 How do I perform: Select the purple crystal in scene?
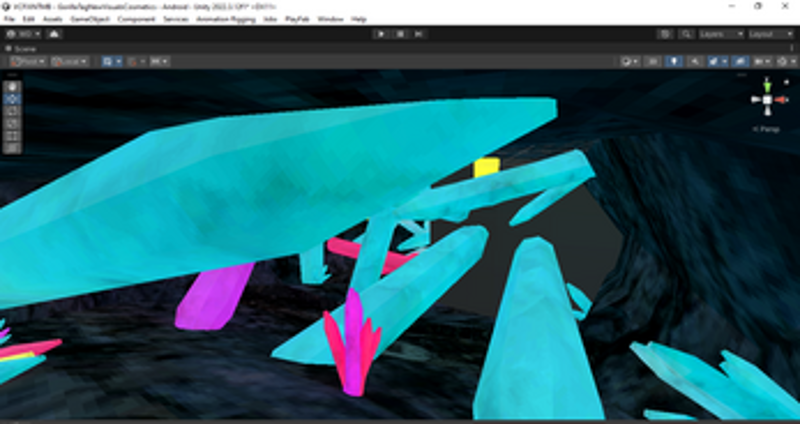[214, 296]
